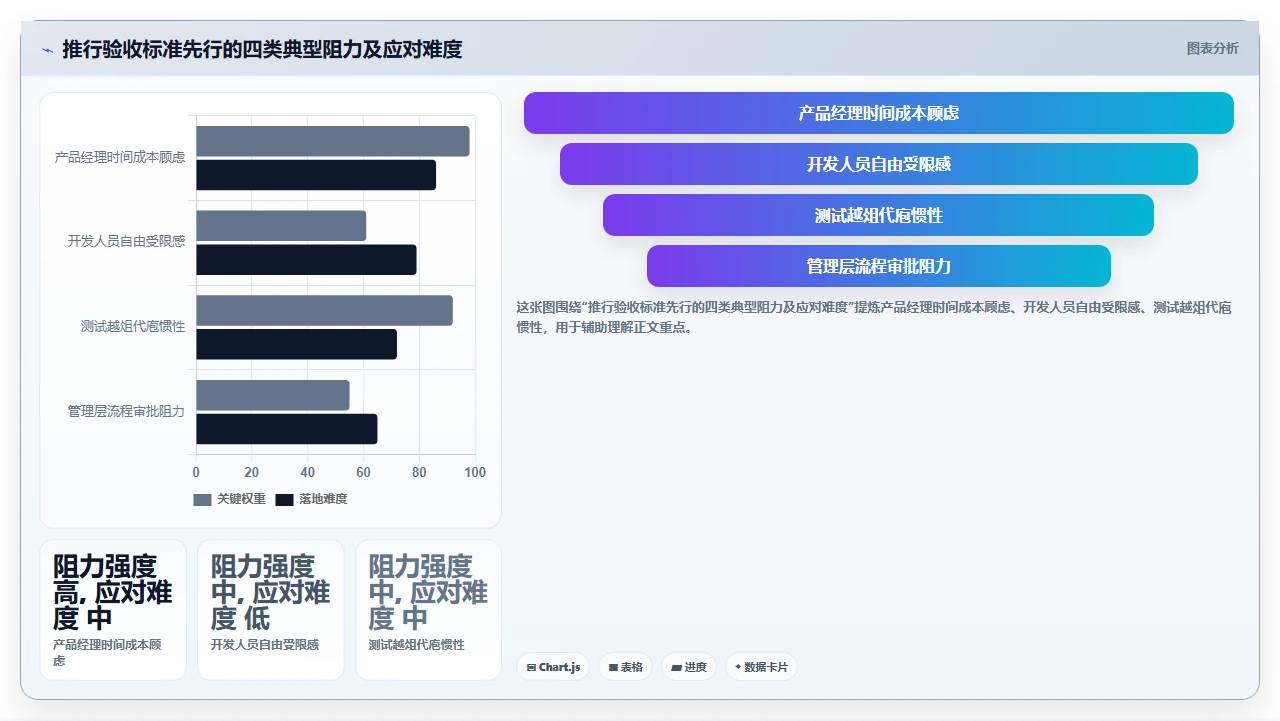Open the card captioned 测试越俎代庖惯性
Screen dimensions: 1280x721
(x=428, y=610)
